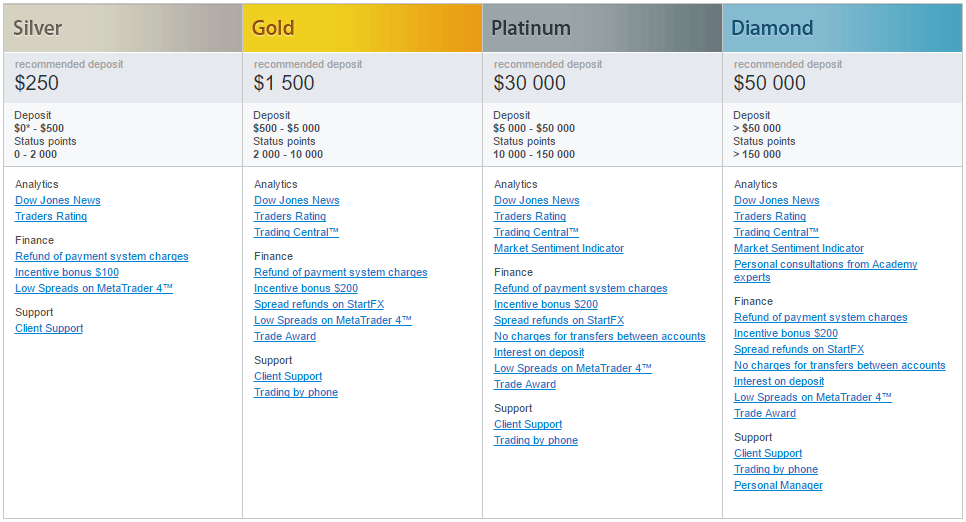Viewport: 966px width, 522px height.
Task: Click Spread refunds on StartFX under Gold
Action: (x=319, y=304)
